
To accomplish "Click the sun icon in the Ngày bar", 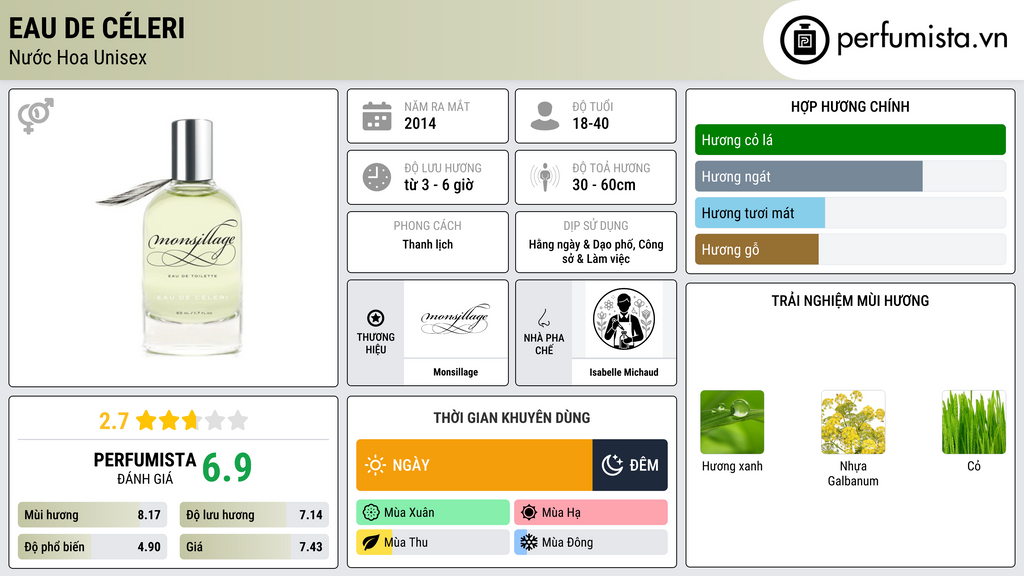I will click(375, 465).
